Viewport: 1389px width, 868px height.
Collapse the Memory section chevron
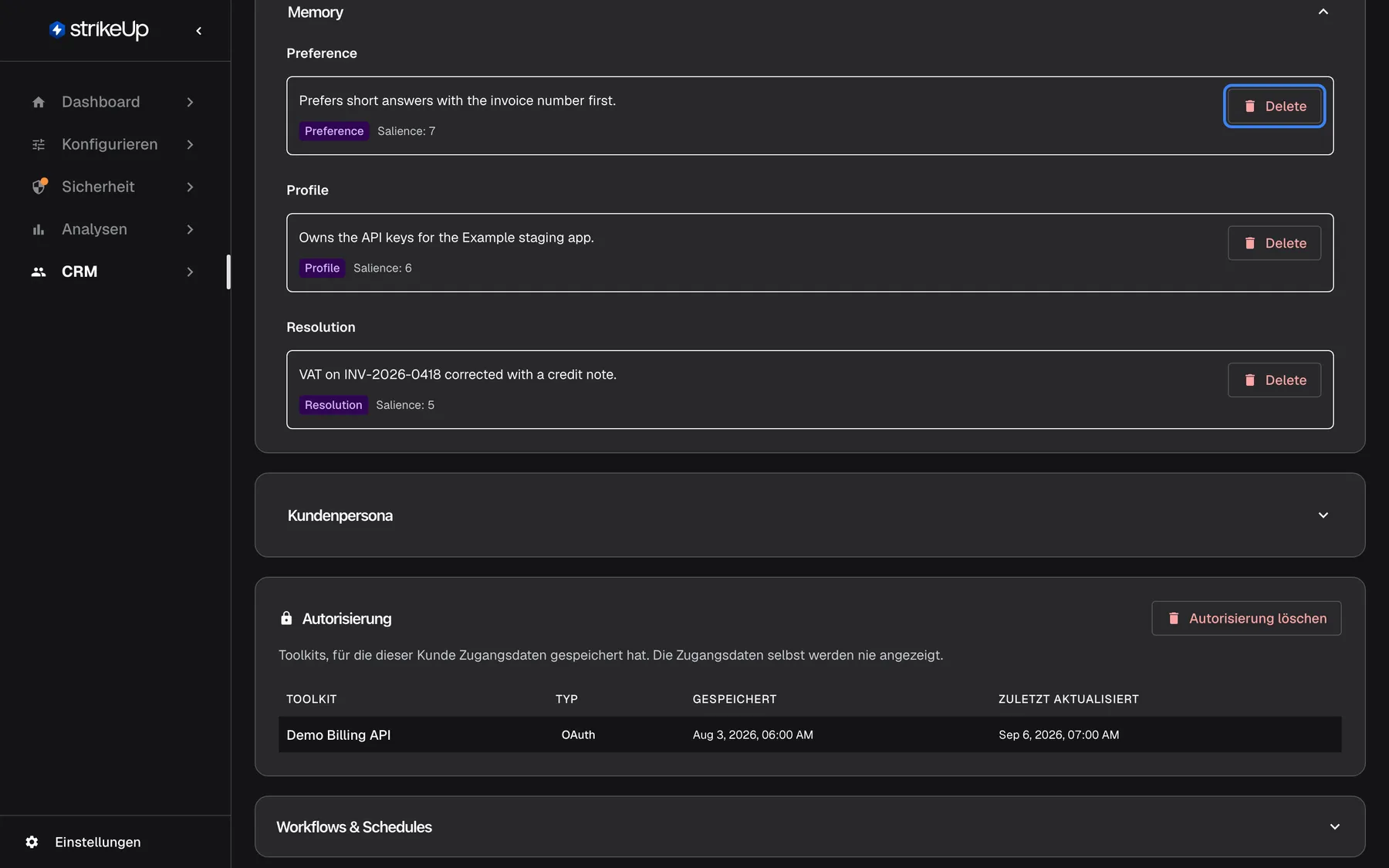(1323, 12)
